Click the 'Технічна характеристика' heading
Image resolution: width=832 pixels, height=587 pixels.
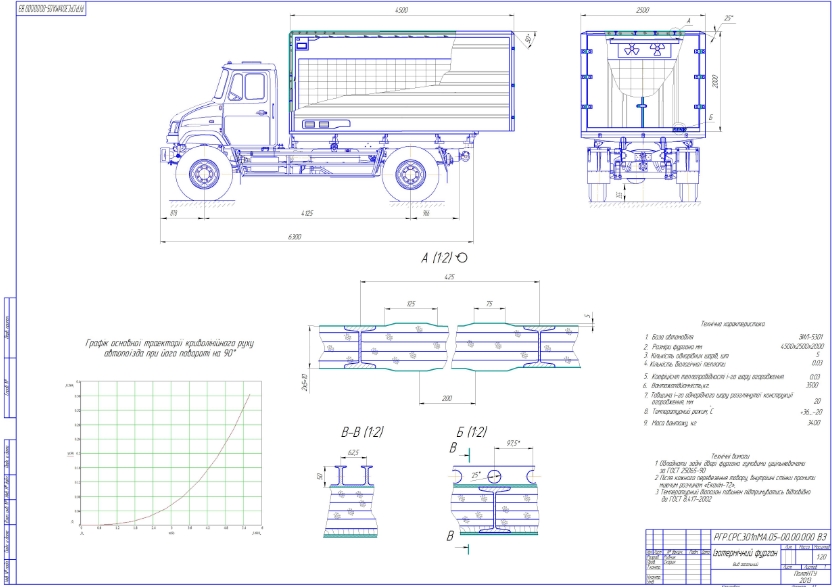(x=733, y=323)
